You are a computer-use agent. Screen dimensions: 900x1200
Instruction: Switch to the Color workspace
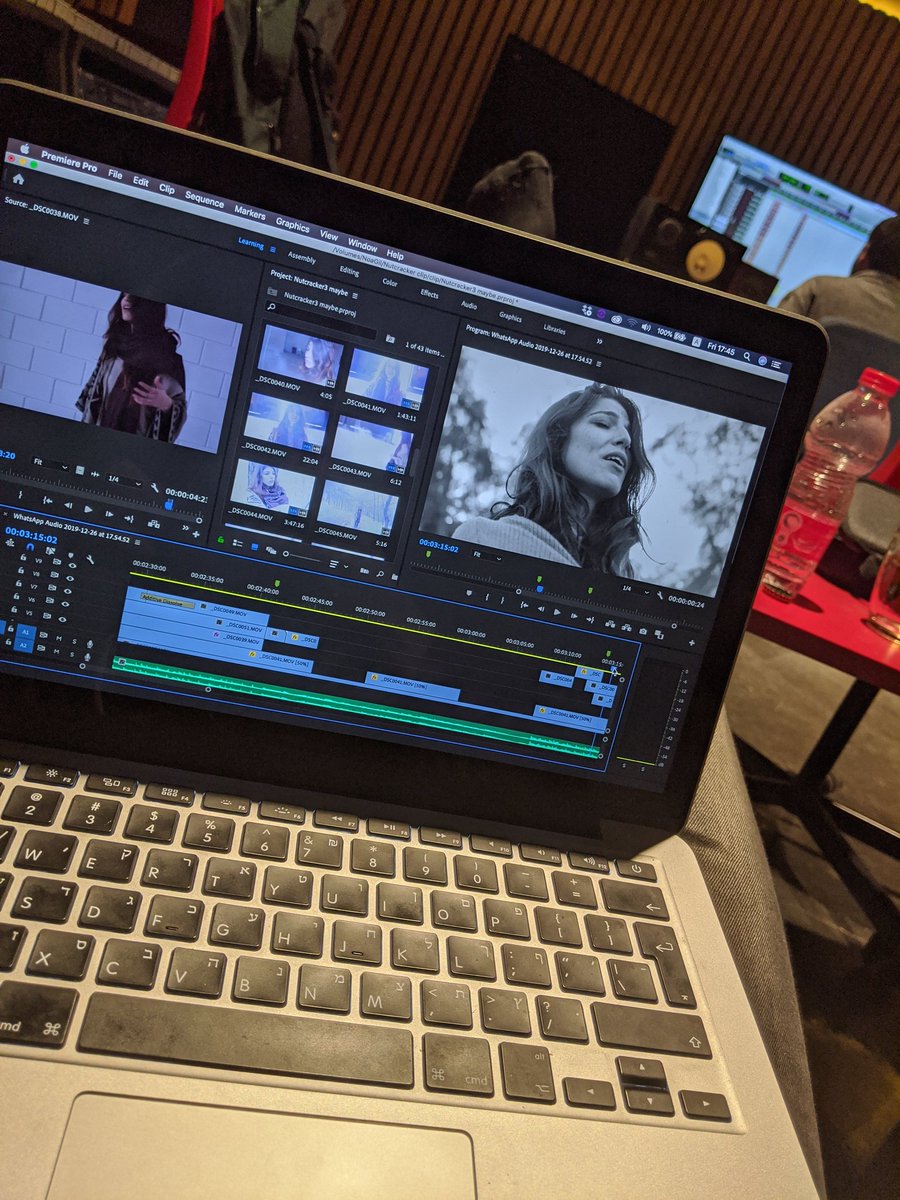pyautogui.click(x=390, y=282)
